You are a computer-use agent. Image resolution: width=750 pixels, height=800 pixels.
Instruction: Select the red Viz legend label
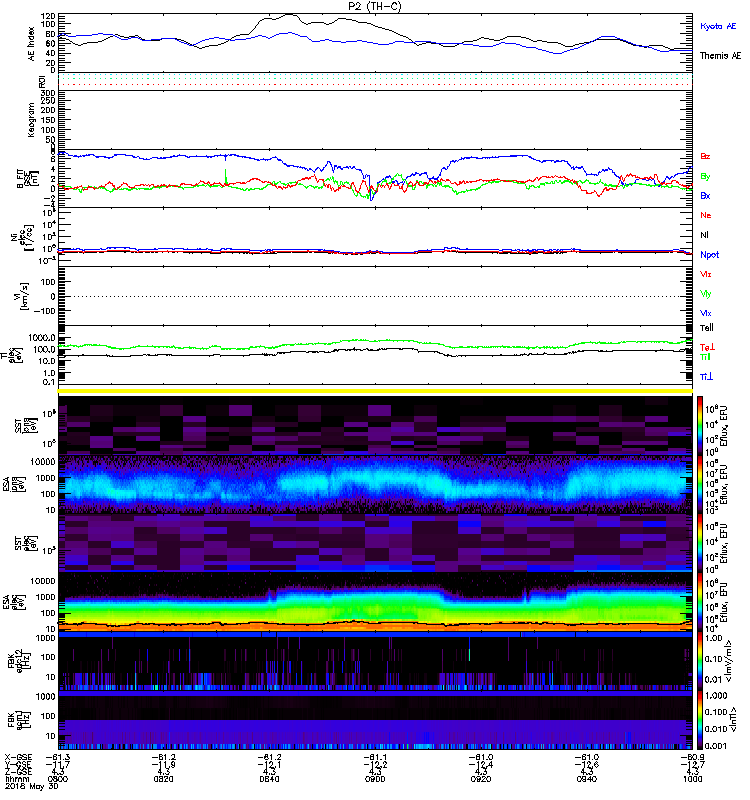click(x=705, y=274)
